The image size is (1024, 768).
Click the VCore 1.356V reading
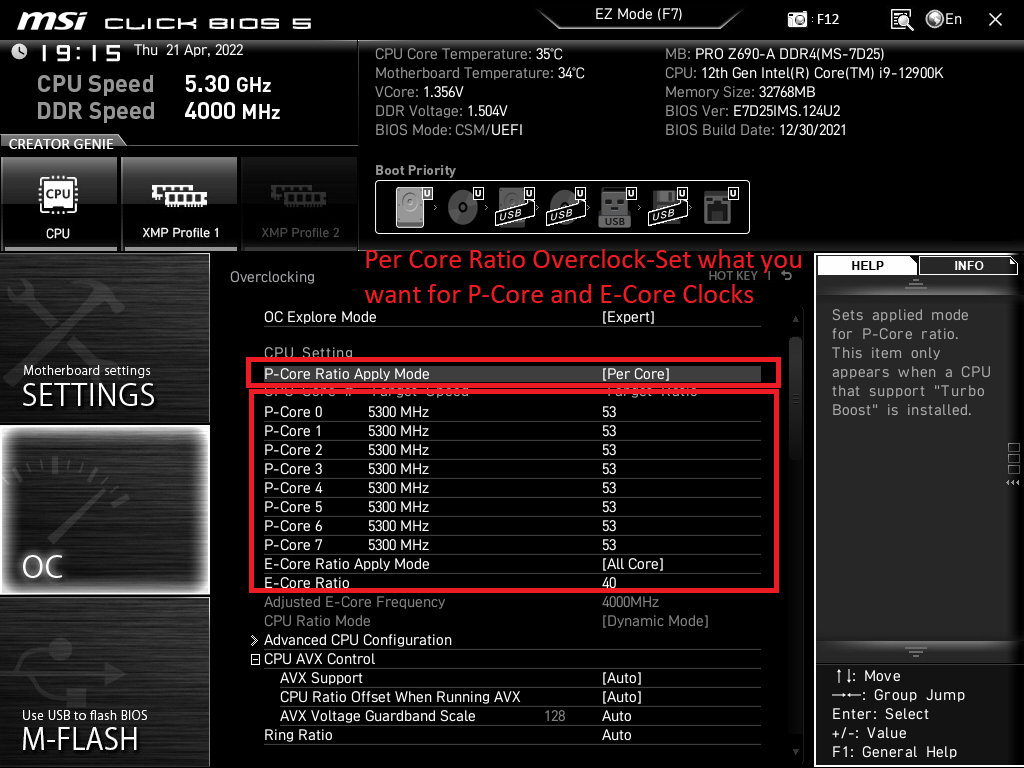(419, 92)
